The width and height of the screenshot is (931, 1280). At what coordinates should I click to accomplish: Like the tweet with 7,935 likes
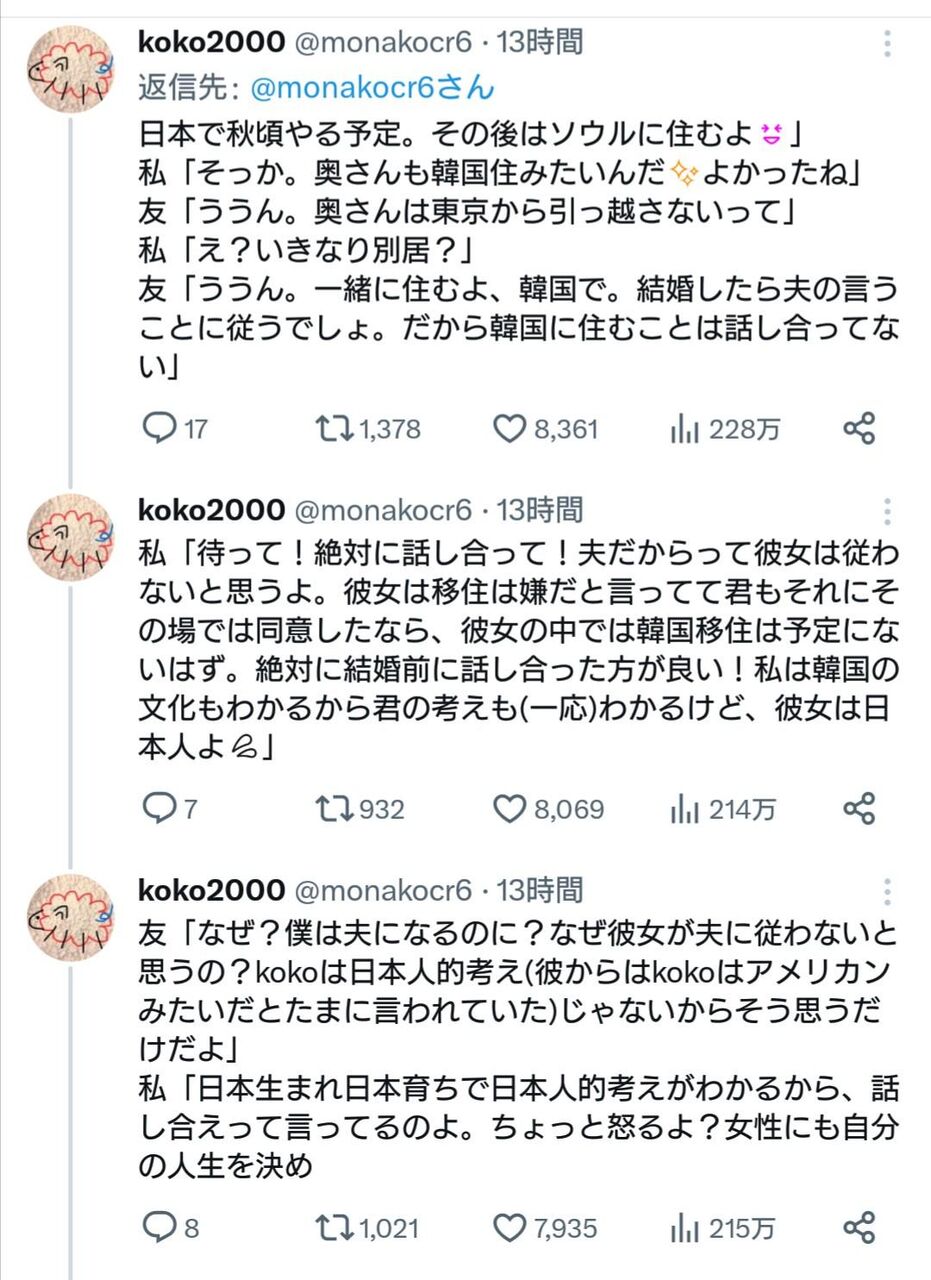(x=510, y=1227)
